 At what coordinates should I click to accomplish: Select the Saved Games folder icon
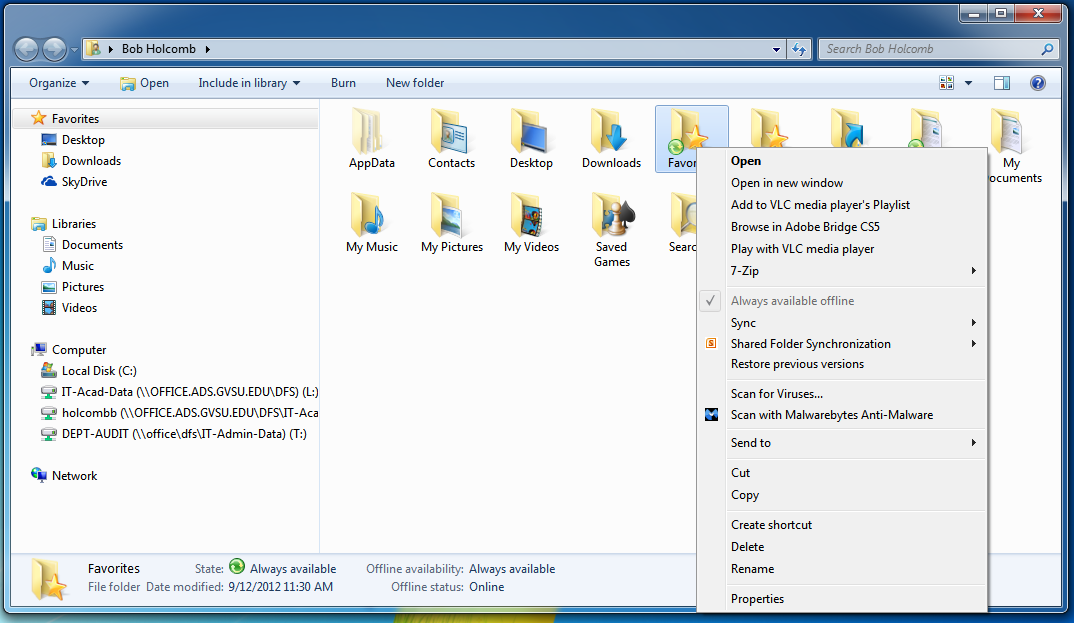[611, 215]
